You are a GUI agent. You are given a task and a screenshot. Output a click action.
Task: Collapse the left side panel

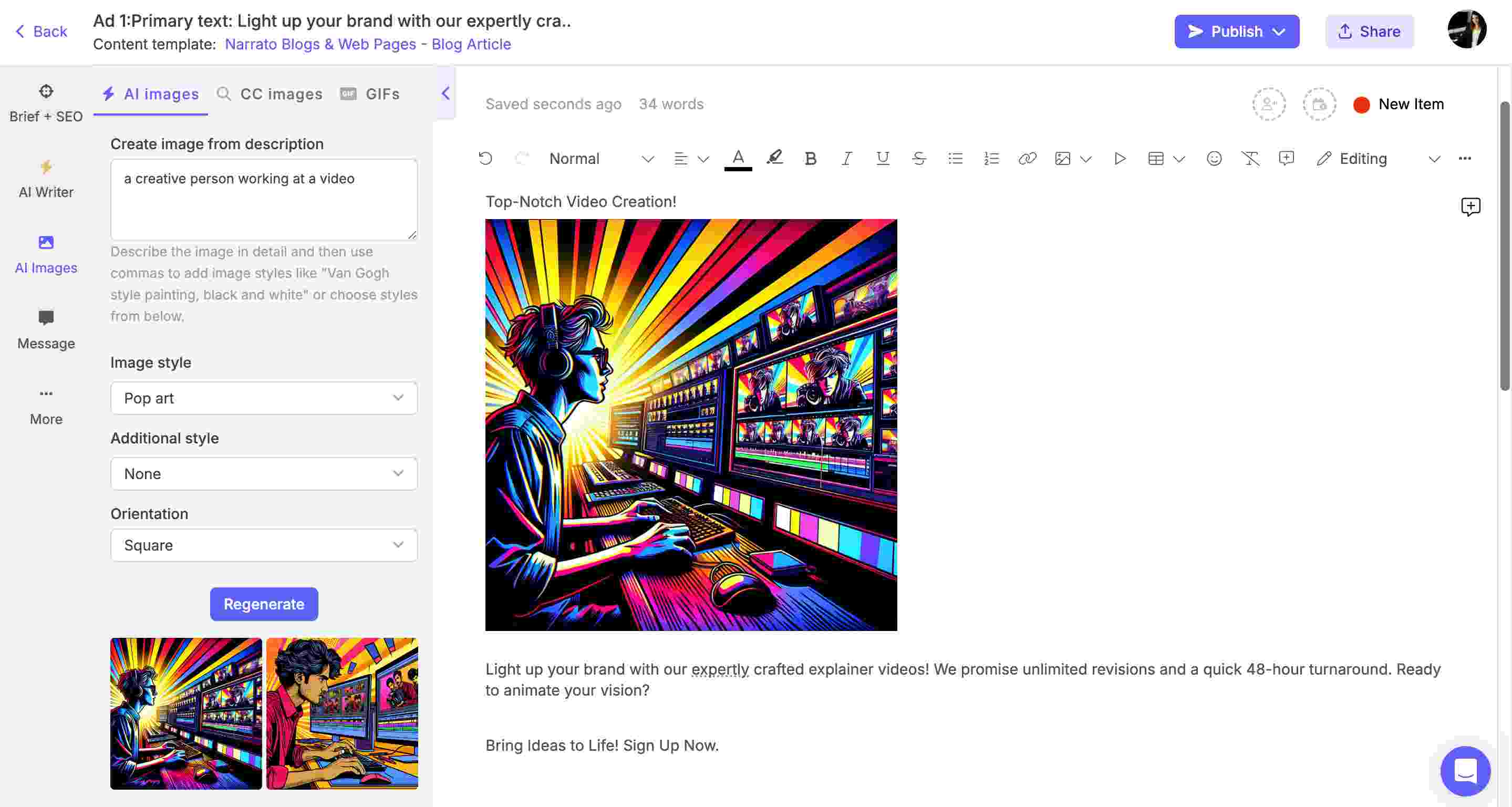coord(446,94)
